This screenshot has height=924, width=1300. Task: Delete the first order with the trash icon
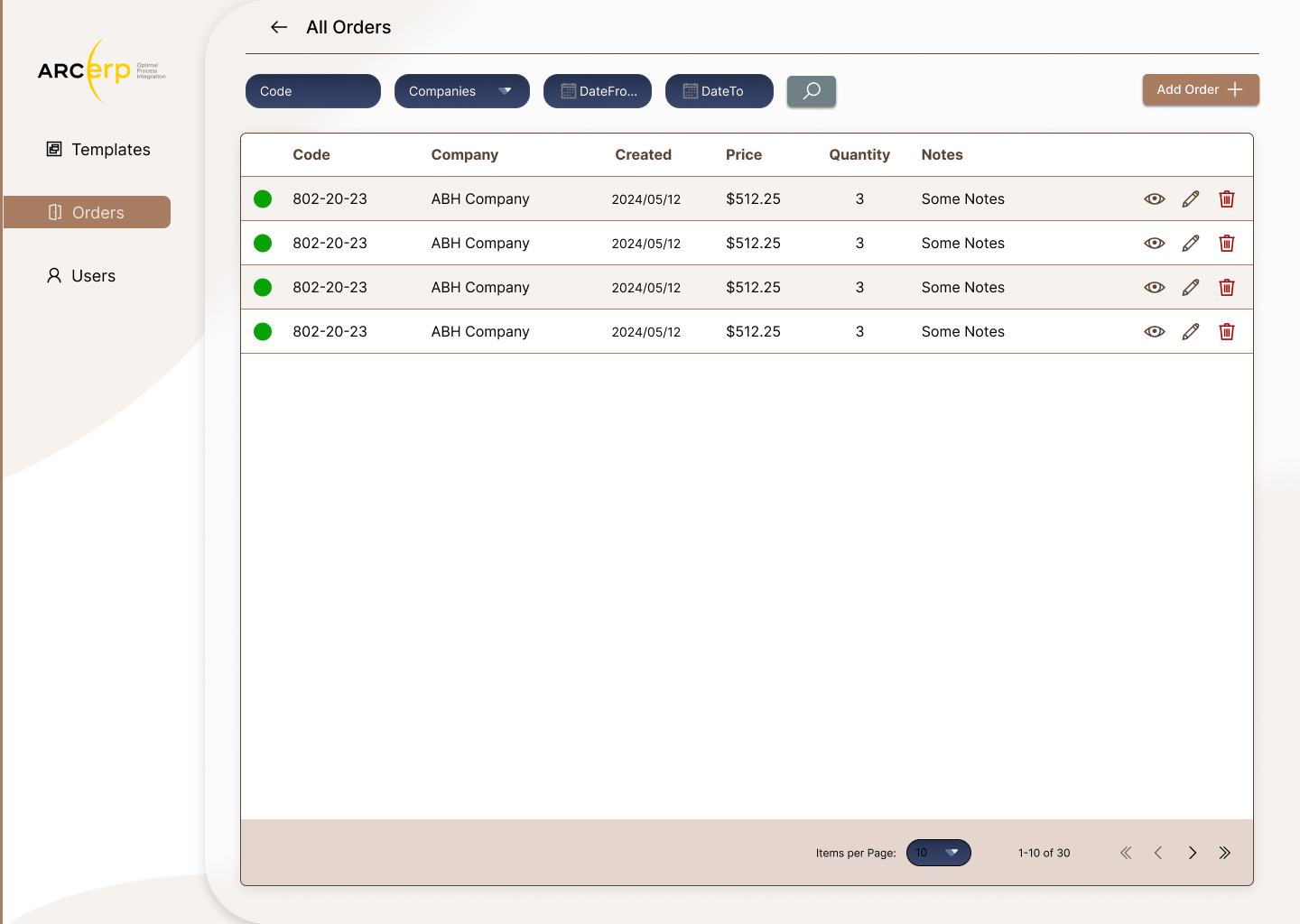tap(1227, 199)
